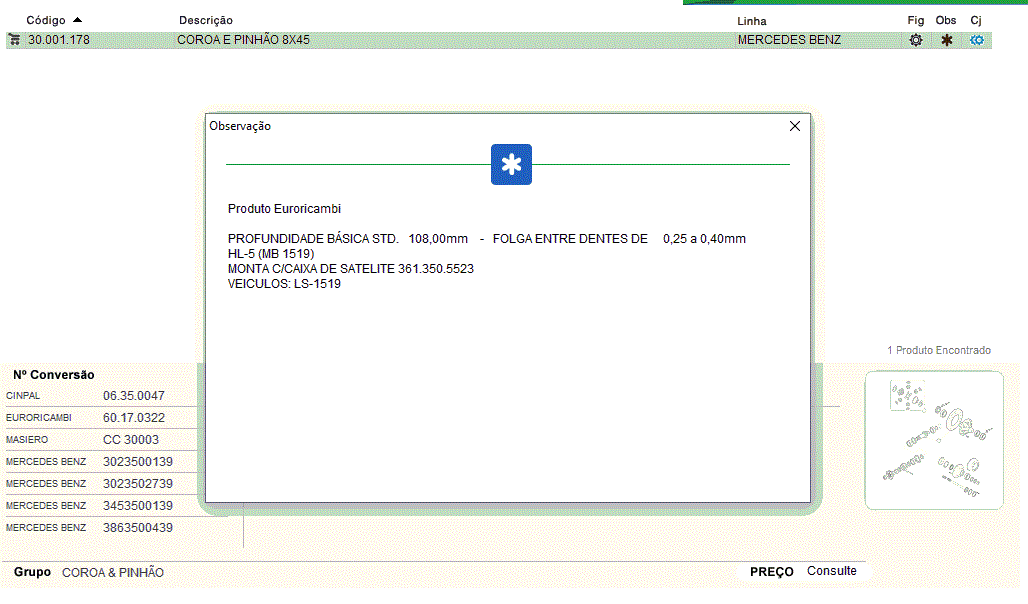Click the Obs asterisk icon in the row
Image resolution: width=1028 pixels, height=604 pixels.
pyautogui.click(x=946, y=40)
